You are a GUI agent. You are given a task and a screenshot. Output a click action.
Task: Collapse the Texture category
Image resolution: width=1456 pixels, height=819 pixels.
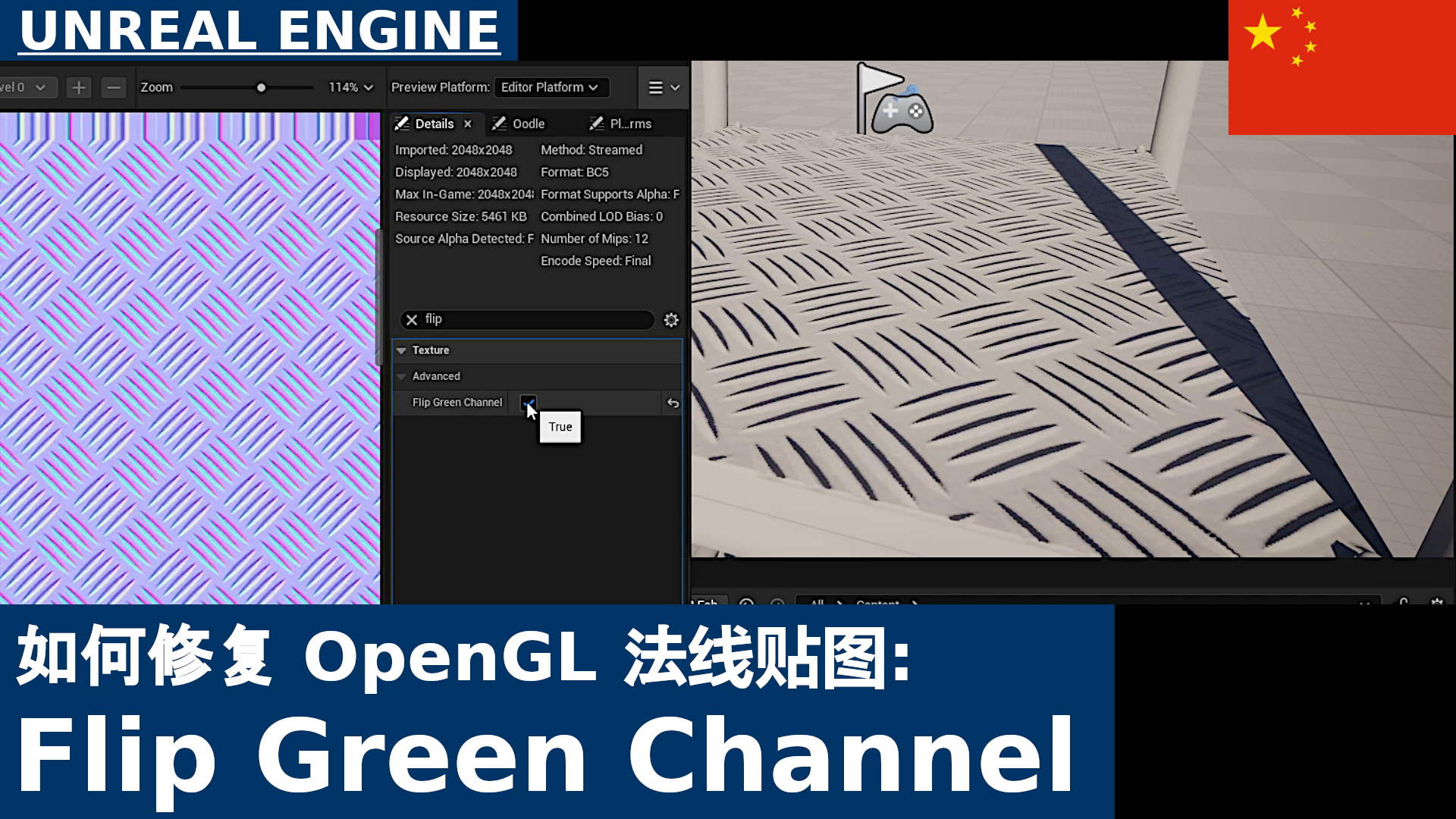click(401, 350)
